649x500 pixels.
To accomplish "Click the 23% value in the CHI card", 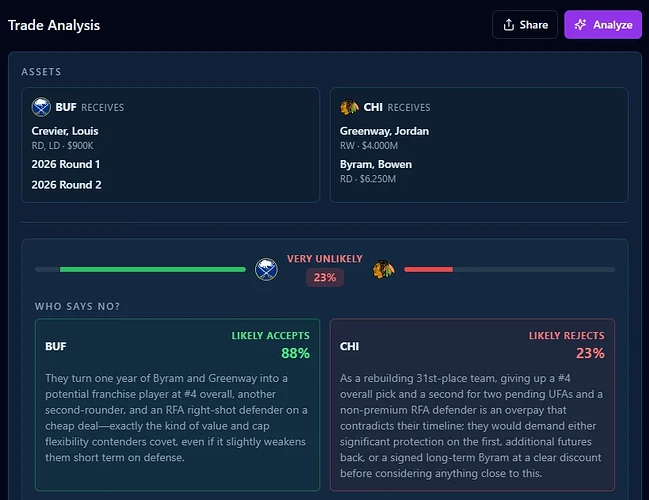I will pos(590,353).
